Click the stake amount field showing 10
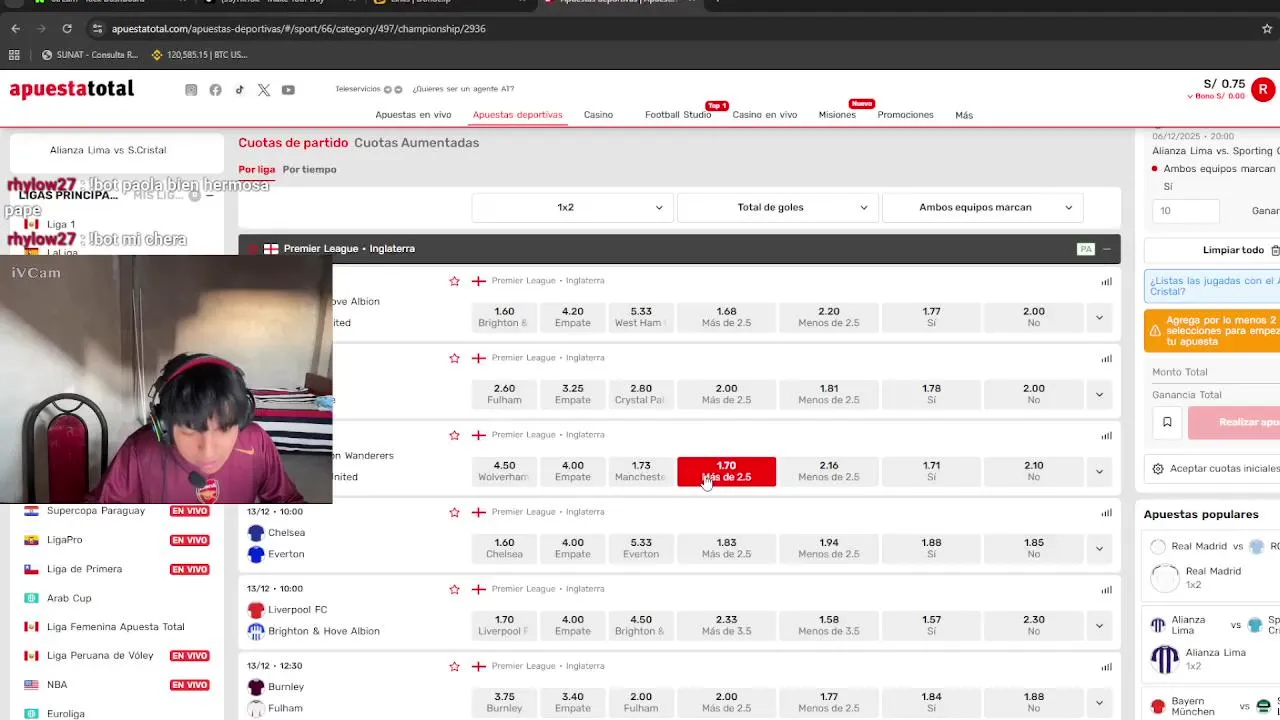 point(1185,211)
